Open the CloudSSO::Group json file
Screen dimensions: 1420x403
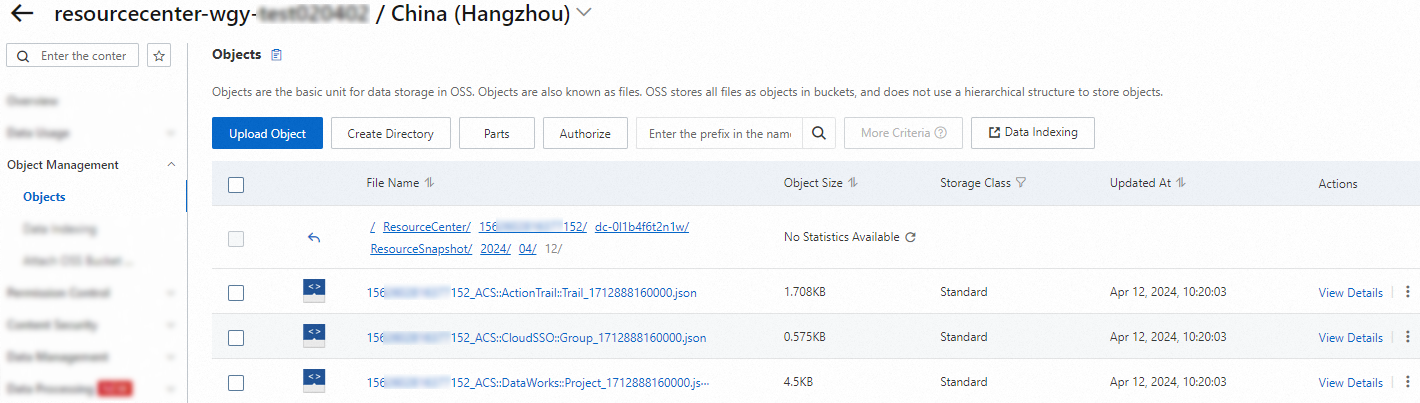tap(537, 338)
